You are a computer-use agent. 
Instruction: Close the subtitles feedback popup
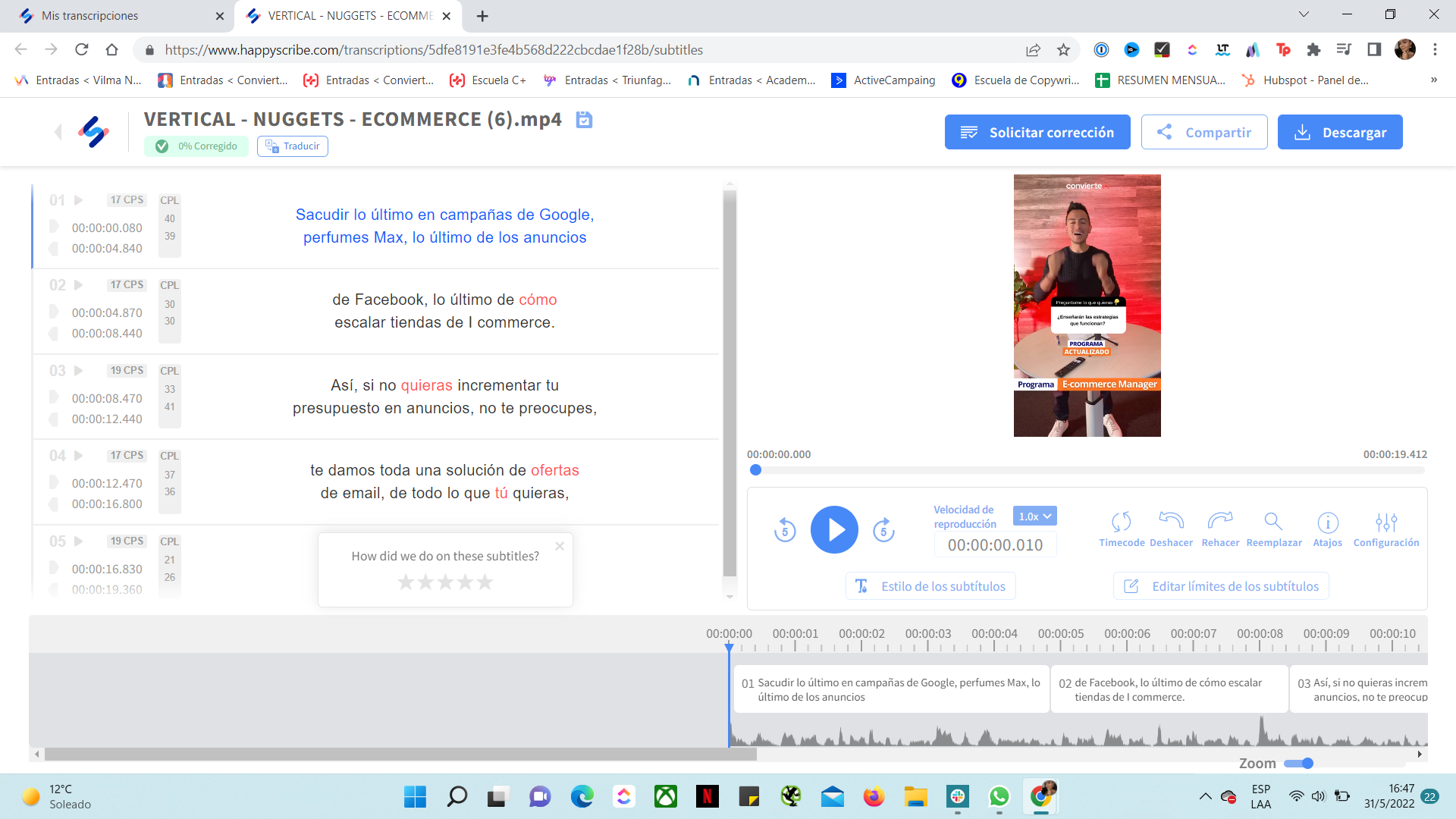(x=560, y=545)
